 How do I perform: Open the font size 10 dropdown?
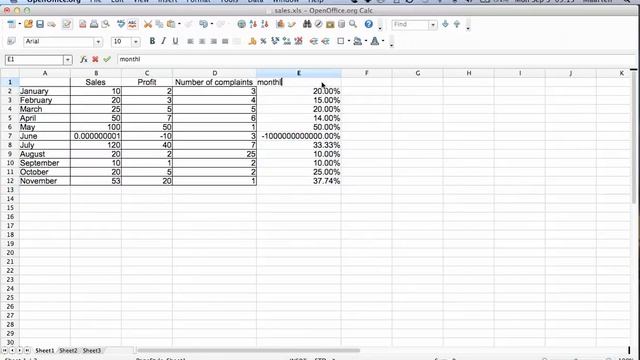[136, 42]
